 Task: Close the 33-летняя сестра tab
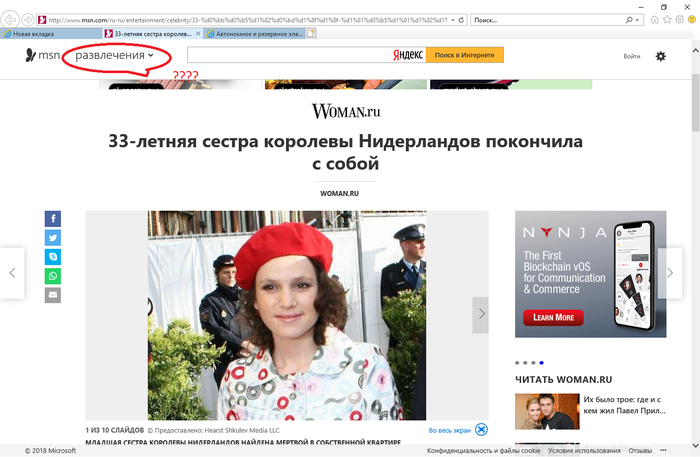[x=198, y=33]
